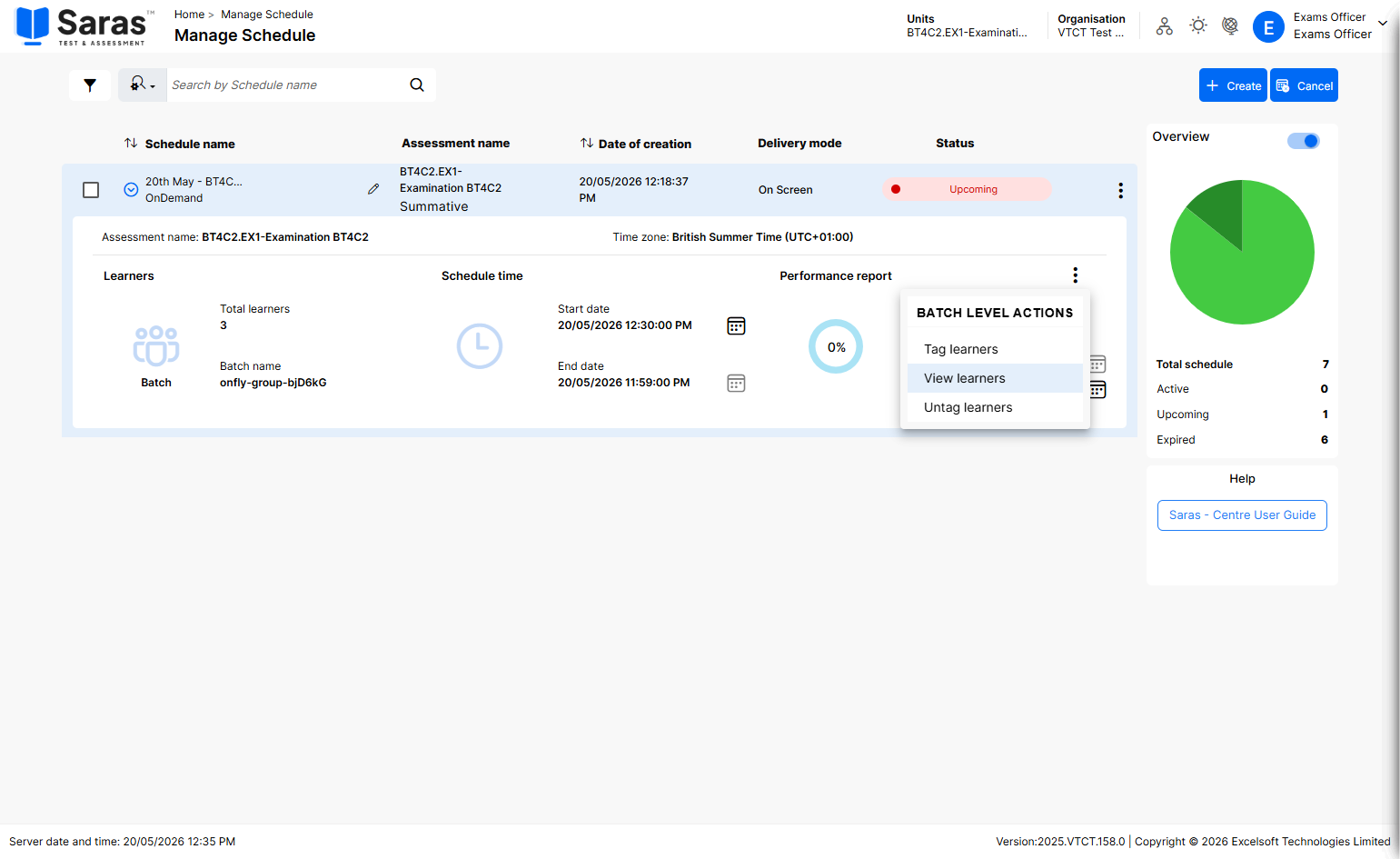Screen dimensions: 1400x859
Task: Click the Expired count row in Overview
Action: (1242, 440)
